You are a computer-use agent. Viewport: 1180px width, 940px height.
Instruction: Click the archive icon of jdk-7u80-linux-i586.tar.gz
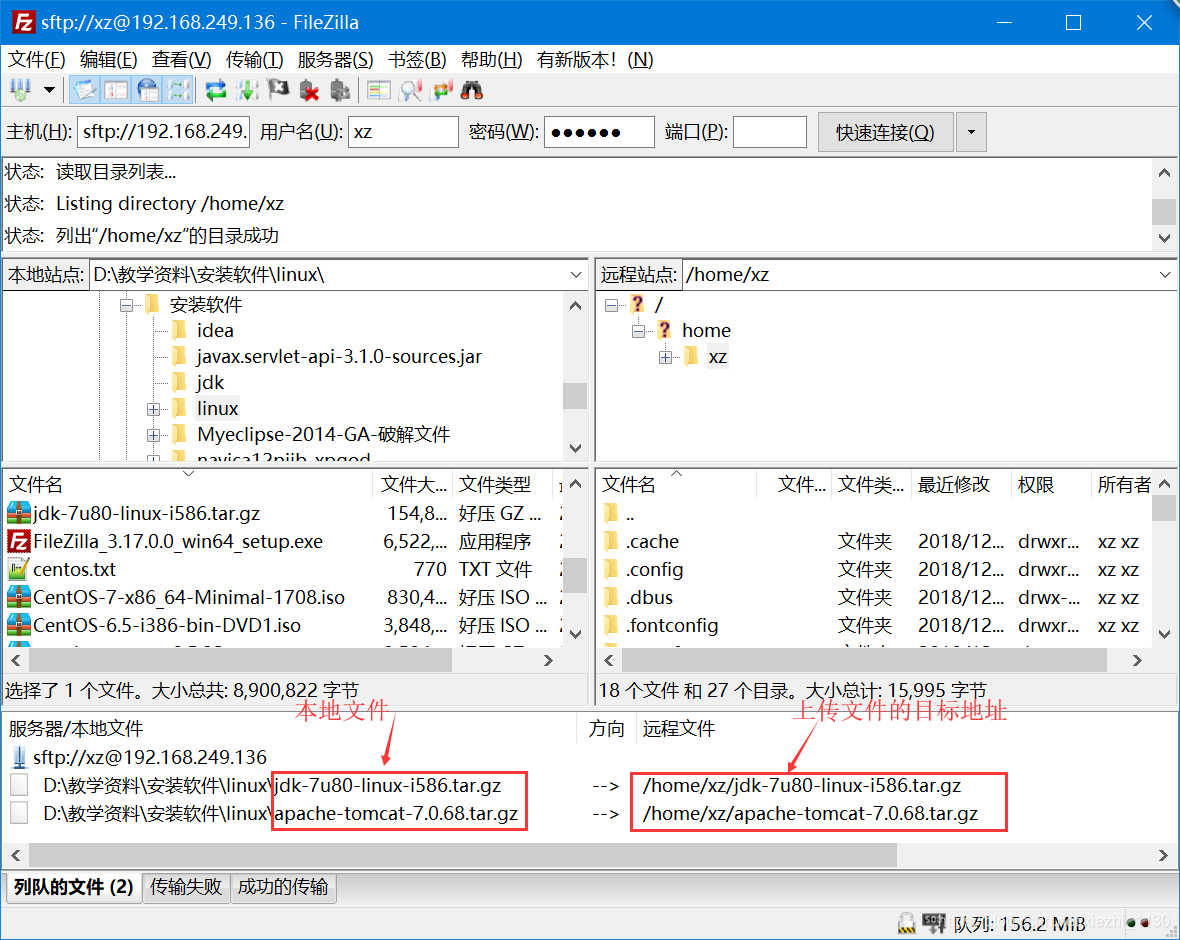tap(18, 513)
